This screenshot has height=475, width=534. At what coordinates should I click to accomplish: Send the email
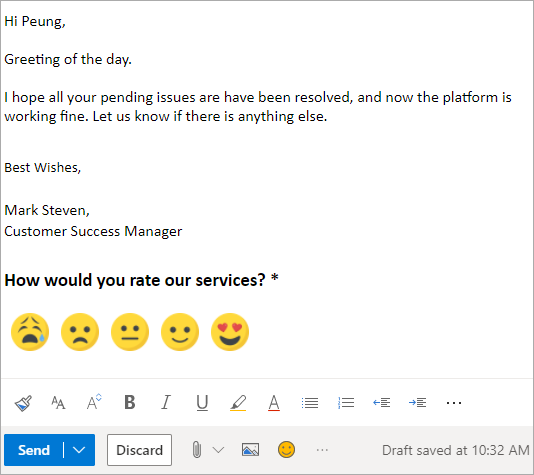pyautogui.click(x=34, y=450)
